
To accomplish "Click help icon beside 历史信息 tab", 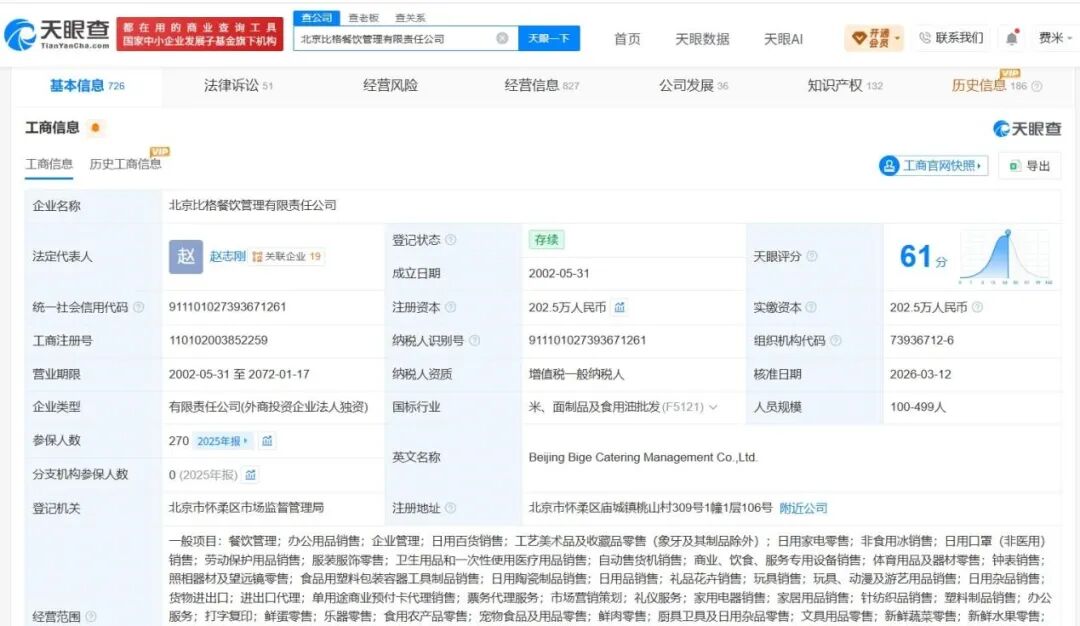I will pos(1037,86).
